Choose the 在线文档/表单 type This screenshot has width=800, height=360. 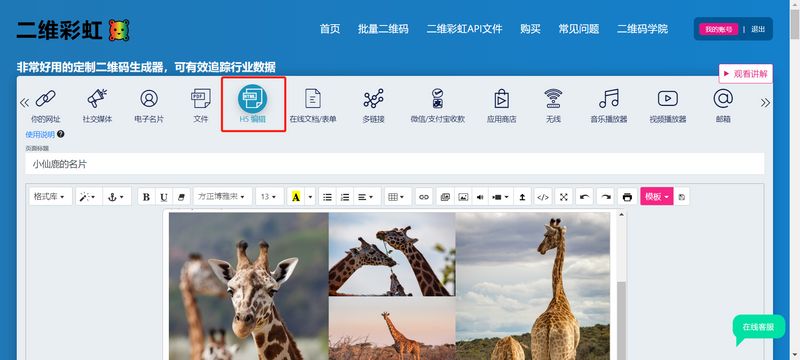313,106
